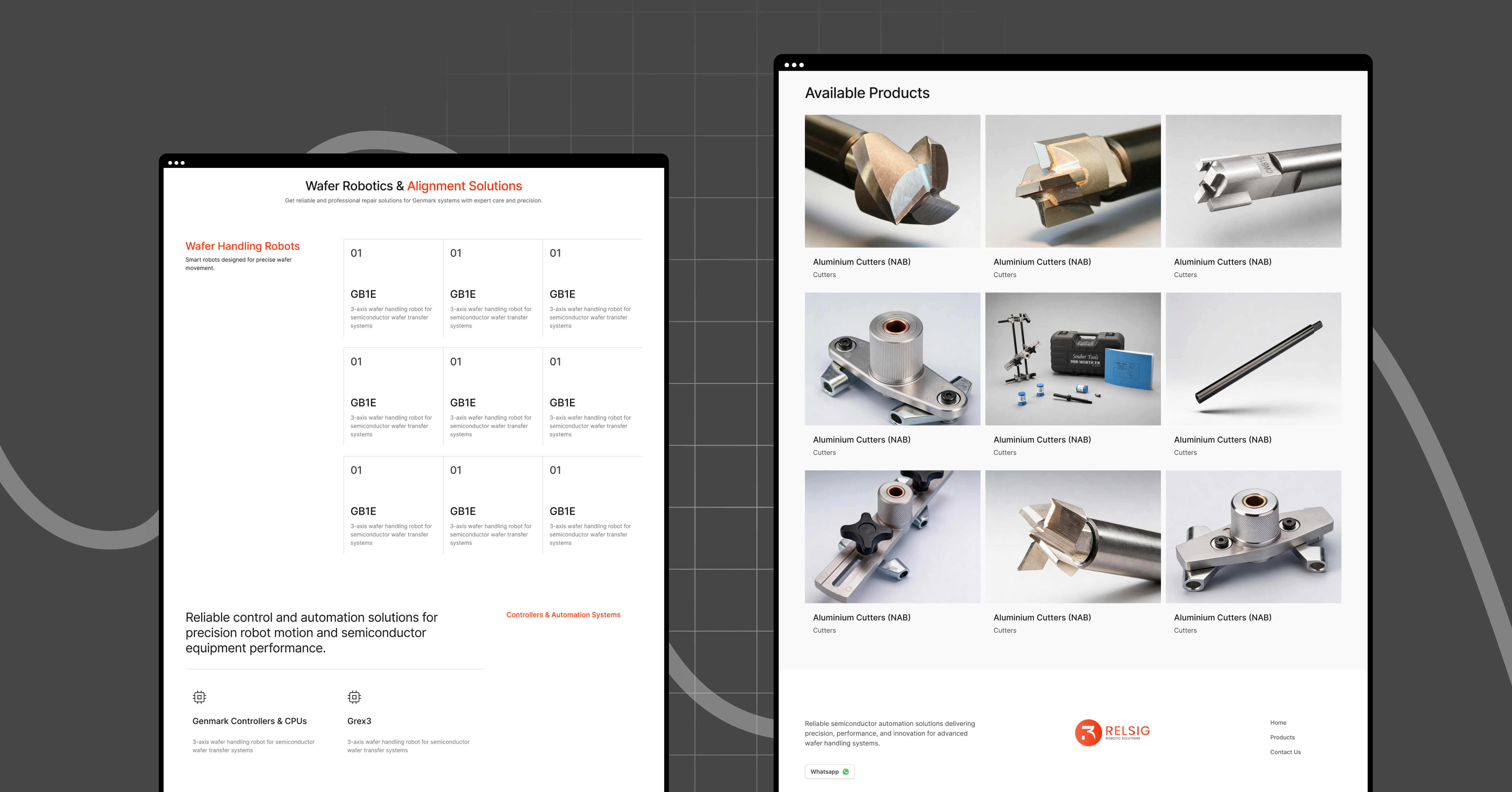Click the Available Products heading
The image size is (1512, 792).
867,93
